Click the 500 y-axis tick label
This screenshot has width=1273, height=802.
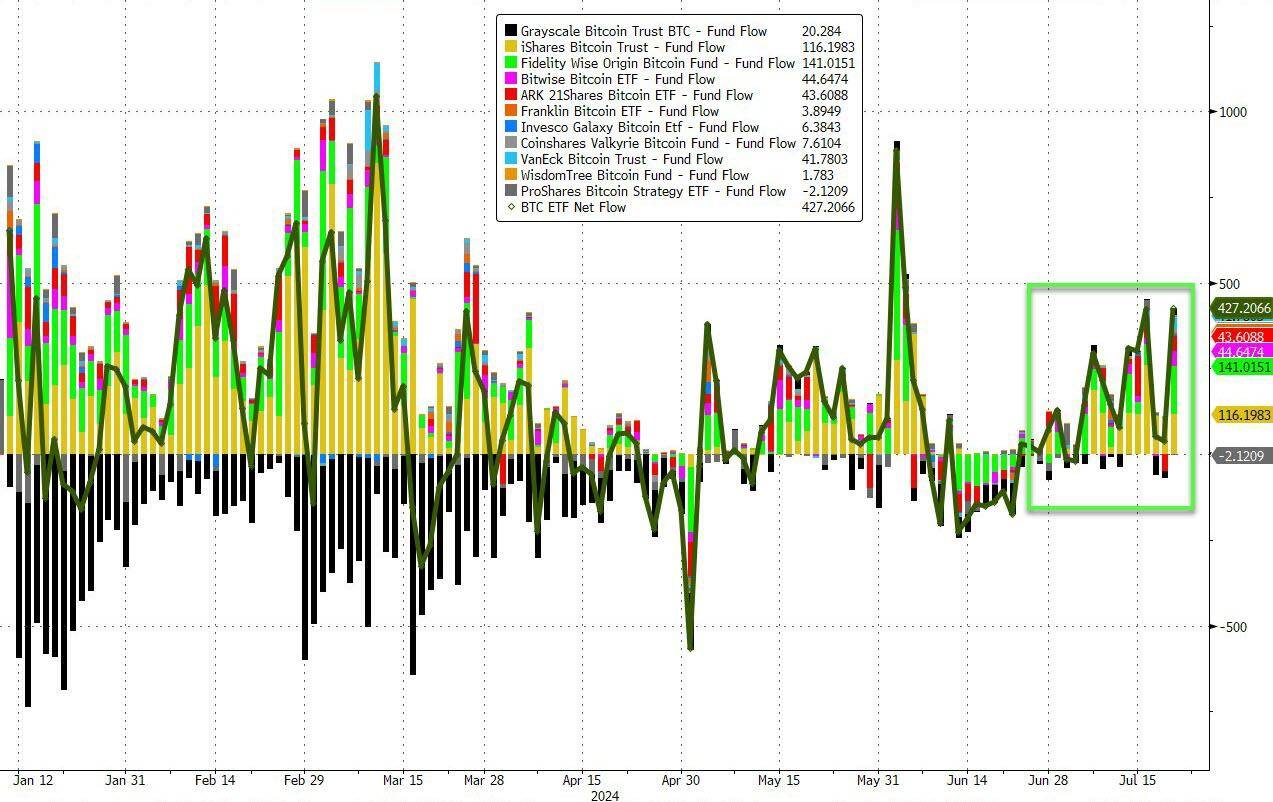[1230, 284]
